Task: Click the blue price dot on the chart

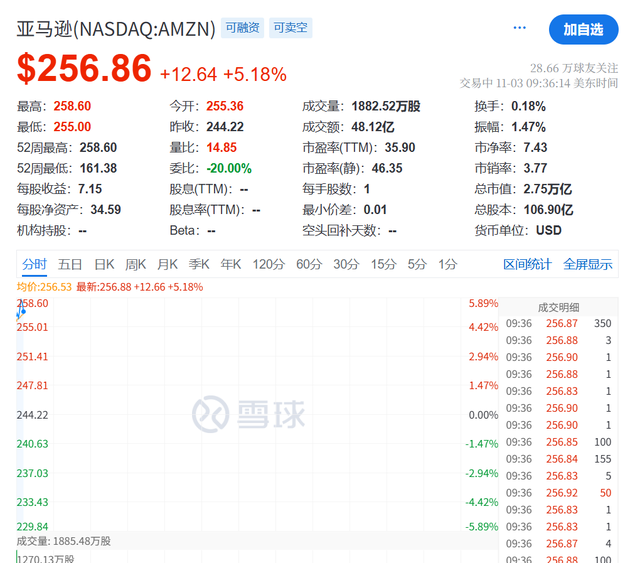Action: pos(23,312)
